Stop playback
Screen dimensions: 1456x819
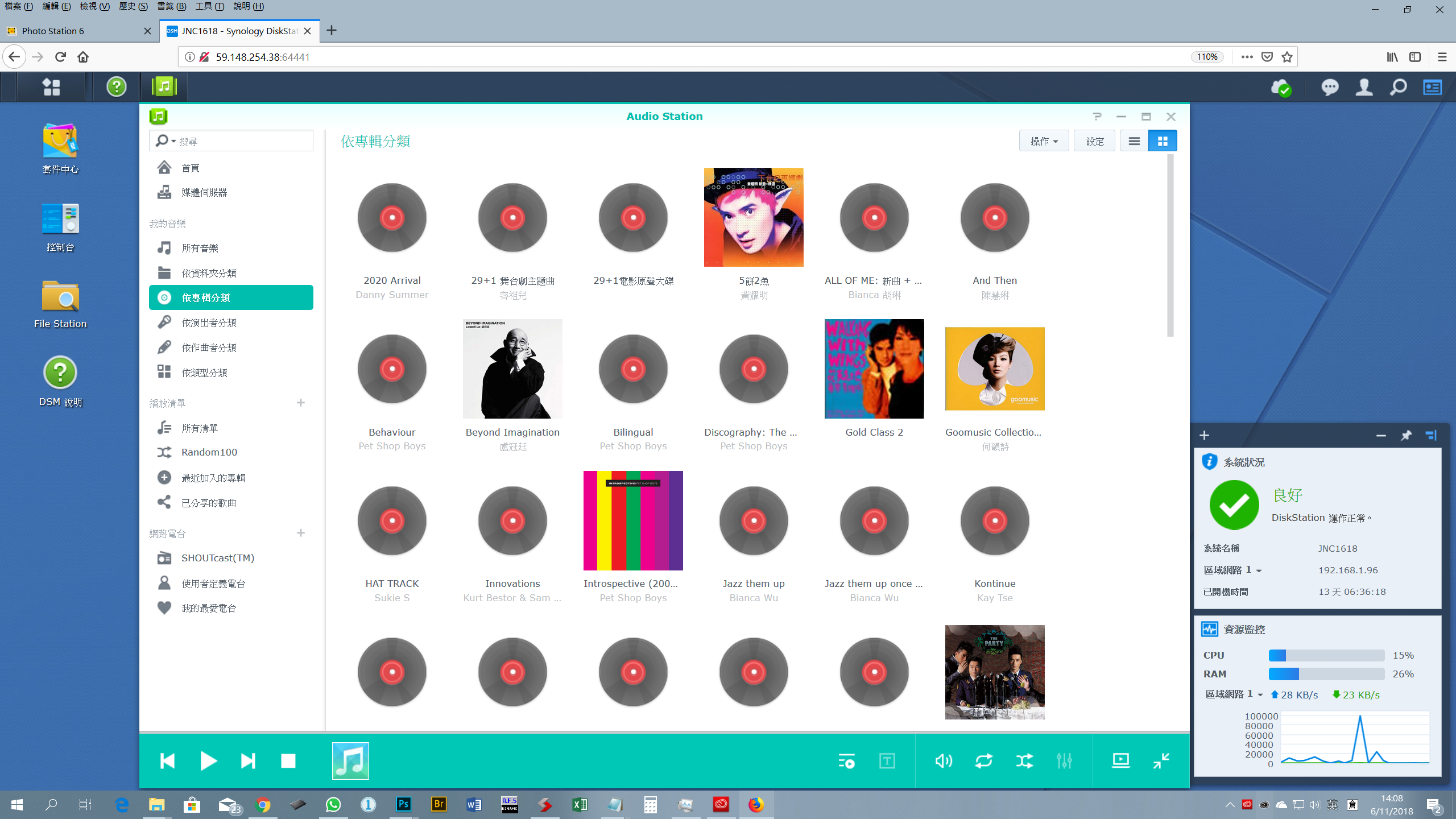click(x=288, y=761)
